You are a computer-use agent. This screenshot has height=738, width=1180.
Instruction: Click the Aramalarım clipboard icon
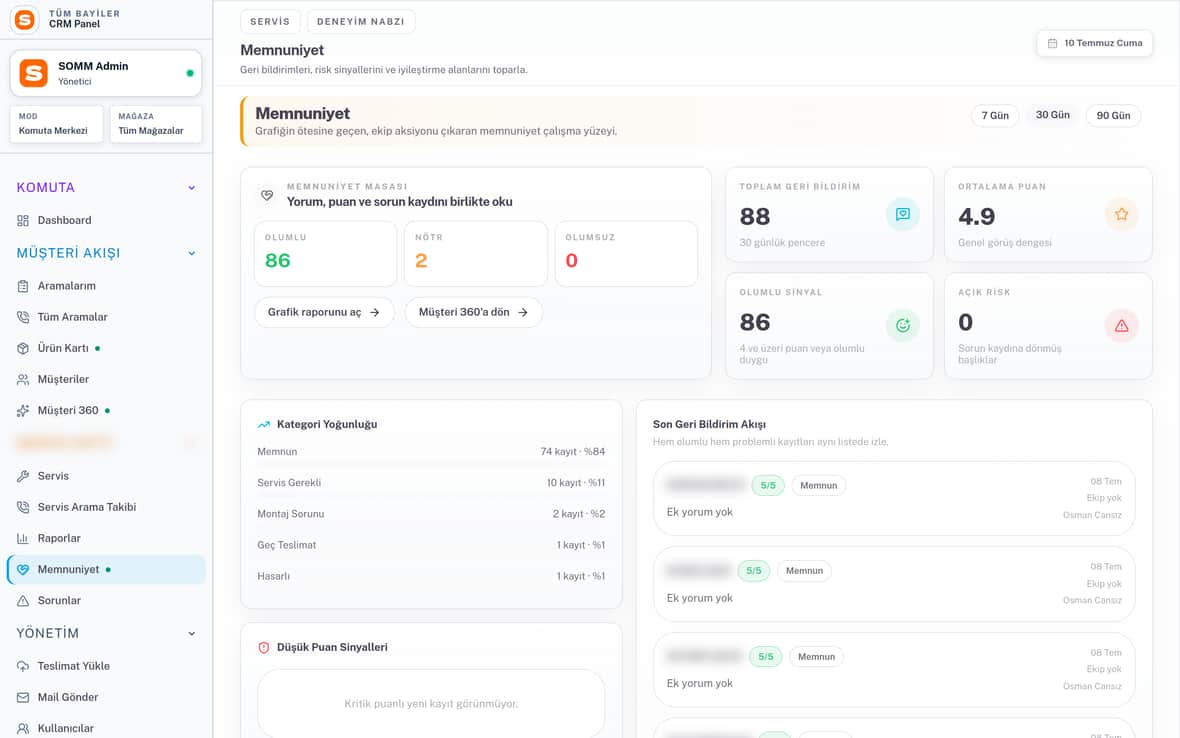click(x=23, y=286)
